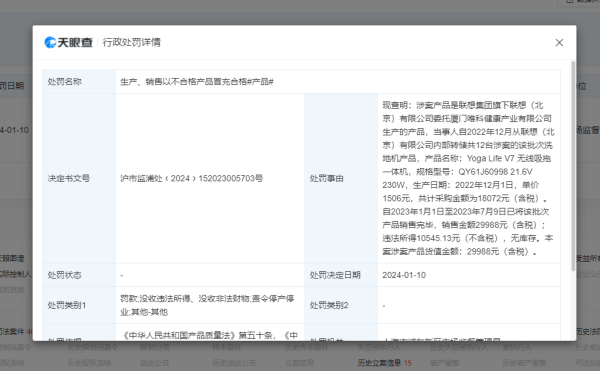Click the 天眼查 logo in dialog header

[x=68, y=42]
